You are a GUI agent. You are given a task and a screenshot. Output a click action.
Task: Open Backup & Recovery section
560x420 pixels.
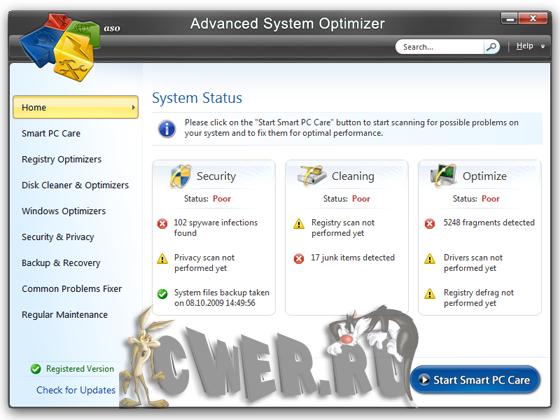[x=61, y=263]
